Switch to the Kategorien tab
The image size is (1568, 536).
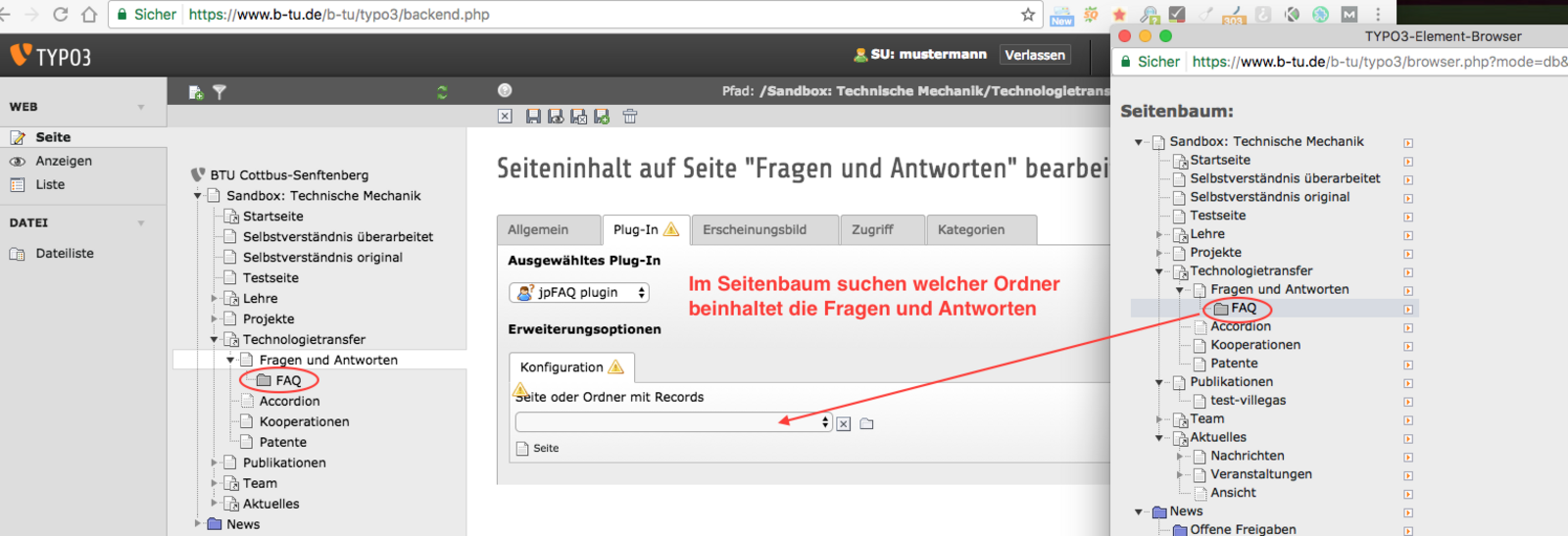[970, 229]
